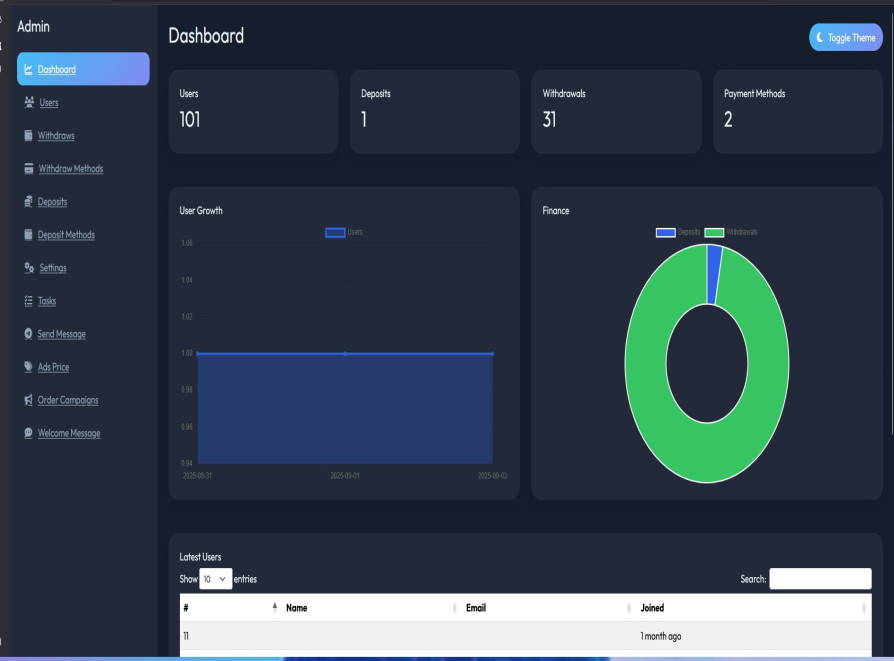Go to Deposit Methods page
The width and height of the screenshot is (894, 661).
point(66,235)
